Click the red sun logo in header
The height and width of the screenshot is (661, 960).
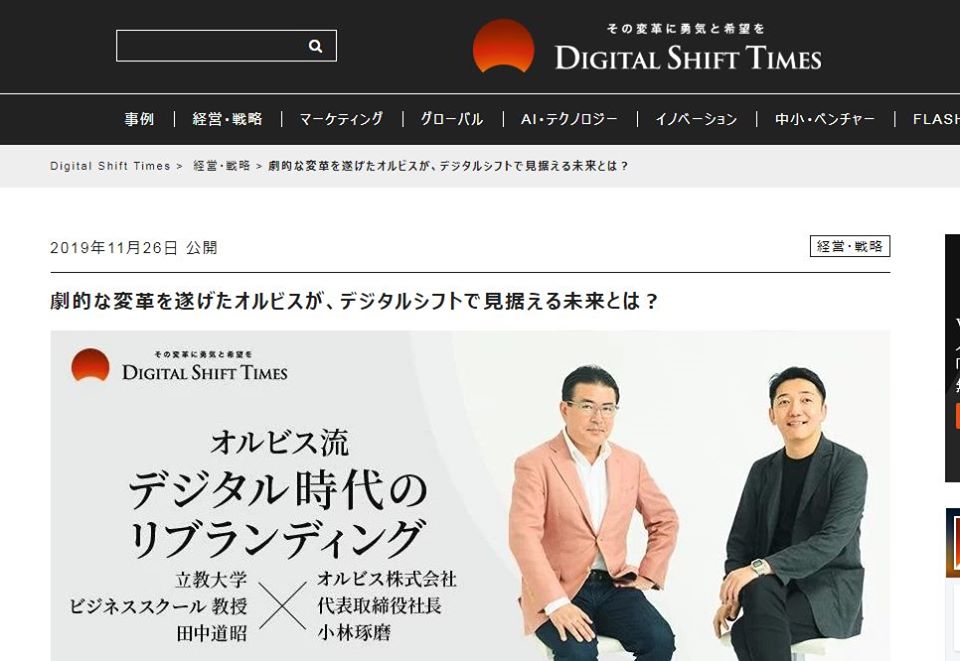503,47
